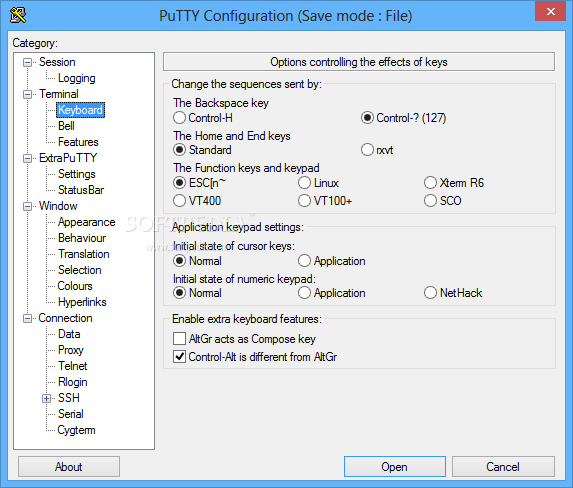Open the Data category
Screen dimensions: 573x488
point(69,334)
